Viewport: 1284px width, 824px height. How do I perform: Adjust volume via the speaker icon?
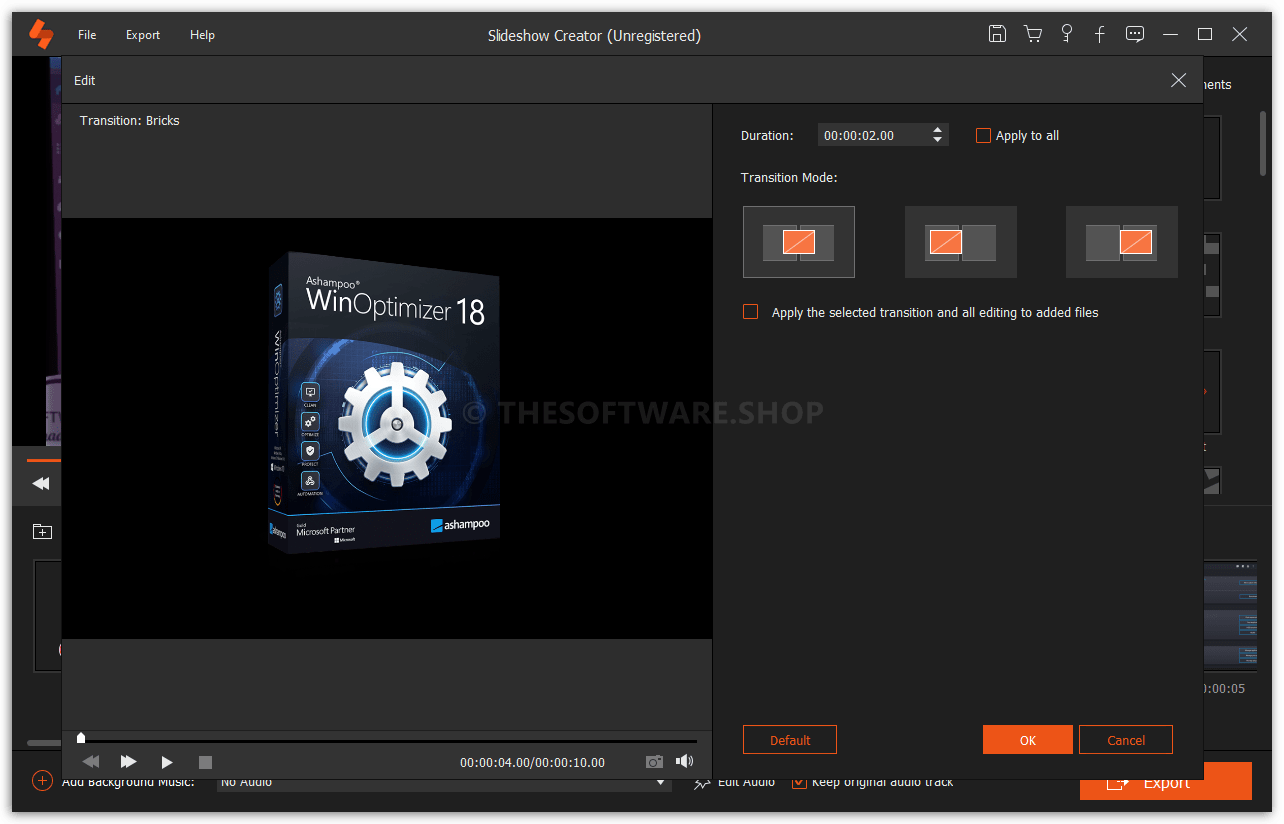(x=685, y=761)
